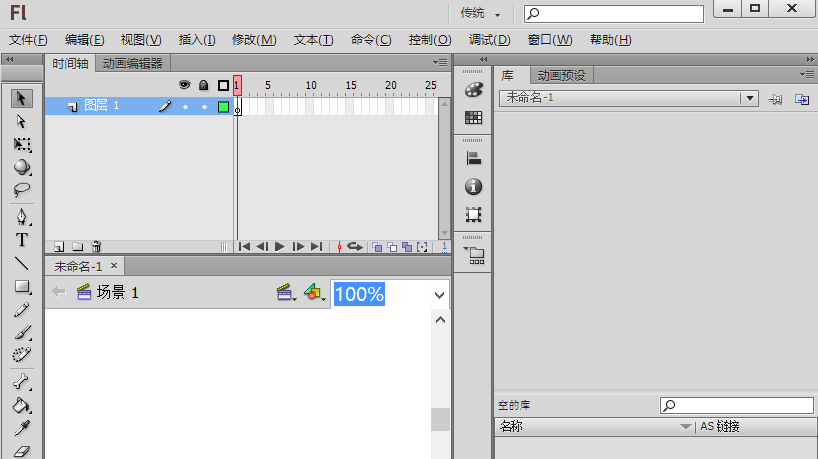Open the Color palette panel icon

tap(473, 90)
